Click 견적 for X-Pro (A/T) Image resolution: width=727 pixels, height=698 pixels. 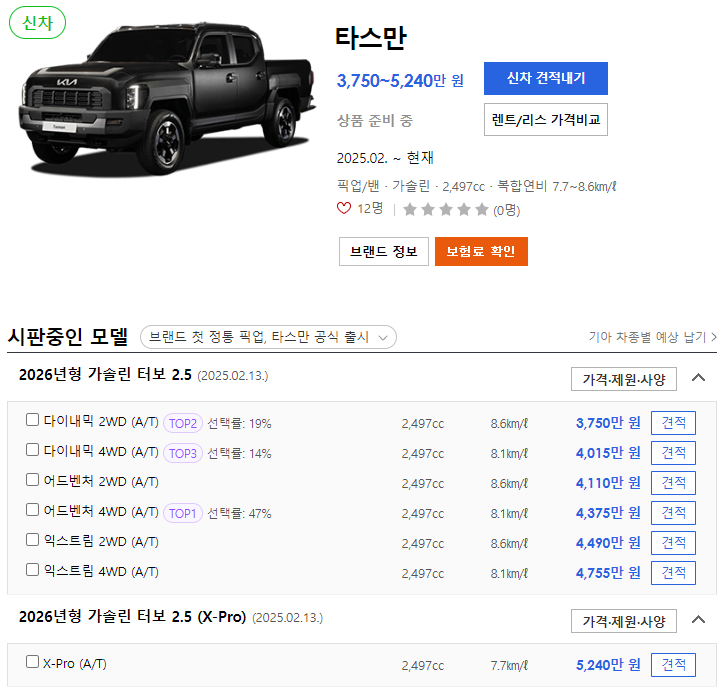pos(673,665)
